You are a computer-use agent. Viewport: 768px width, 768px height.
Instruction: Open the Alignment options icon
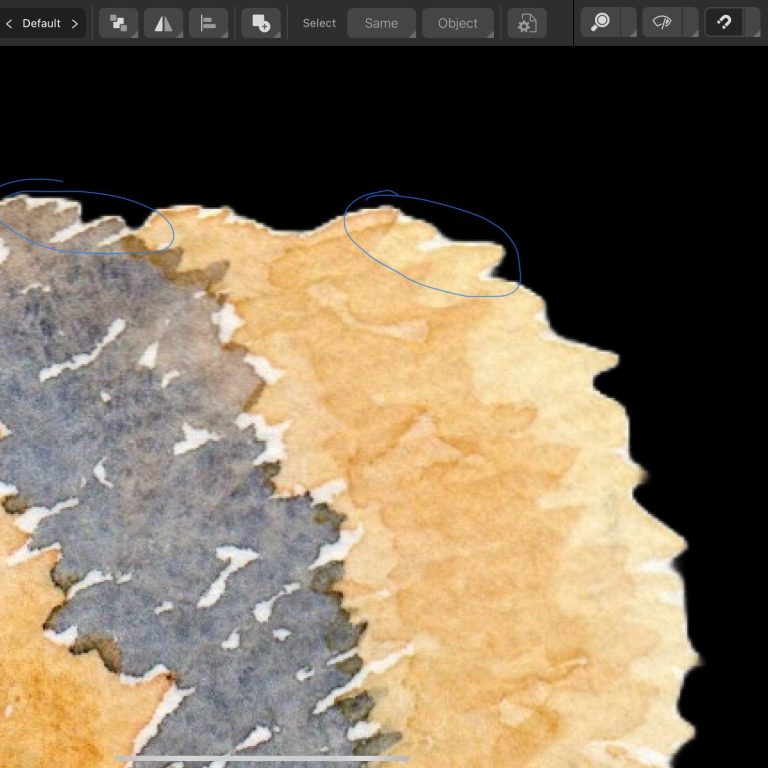coord(208,23)
